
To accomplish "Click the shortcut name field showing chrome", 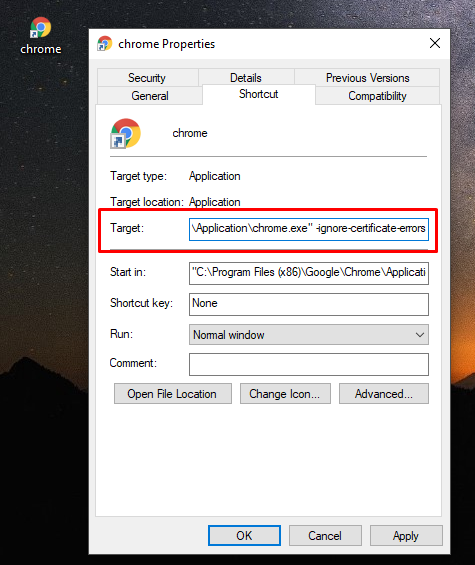I will 190,133.
